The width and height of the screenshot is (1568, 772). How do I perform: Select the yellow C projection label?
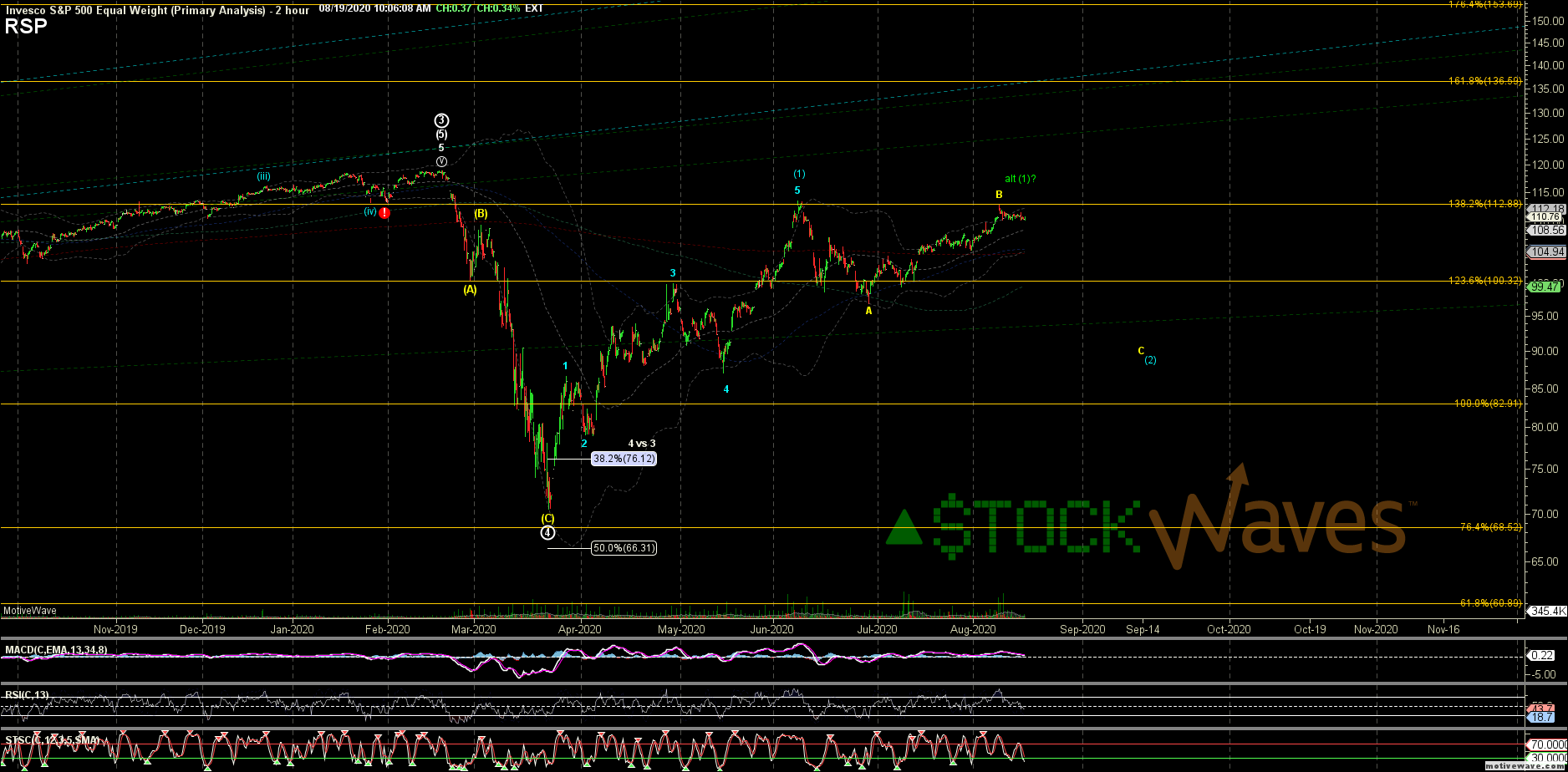click(1141, 351)
